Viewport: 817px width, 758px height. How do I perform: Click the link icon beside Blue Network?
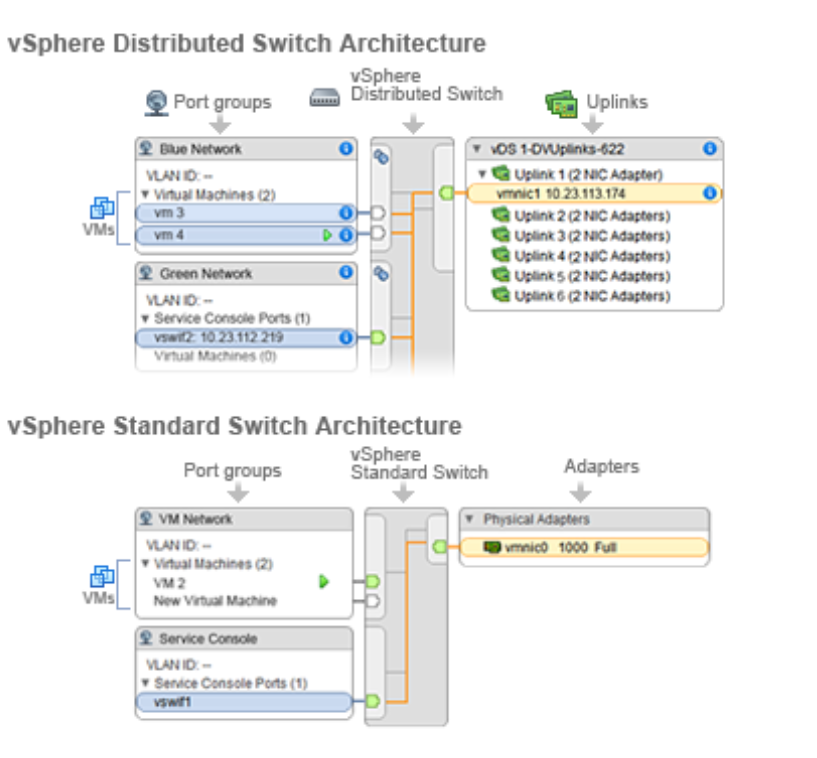point(381,156)
